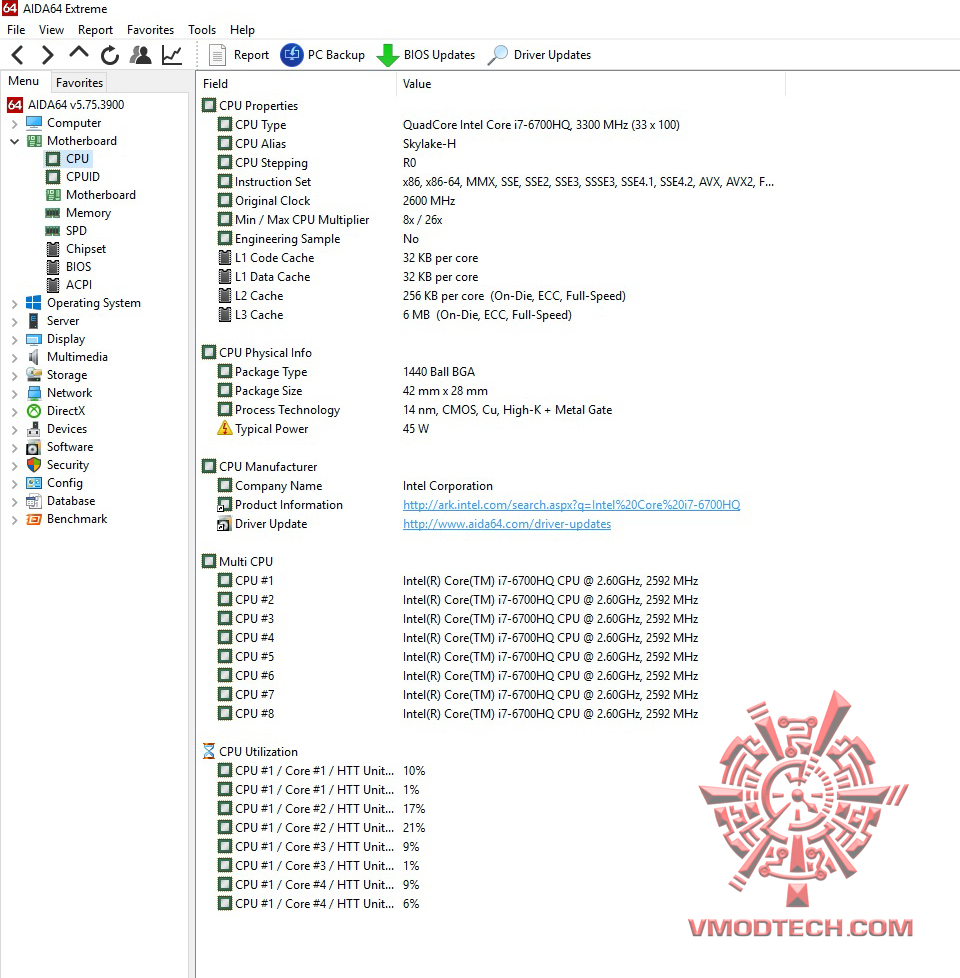Click the Motherboard child item icon
Viewport: 960px width, 978px height.
point(53,195)
